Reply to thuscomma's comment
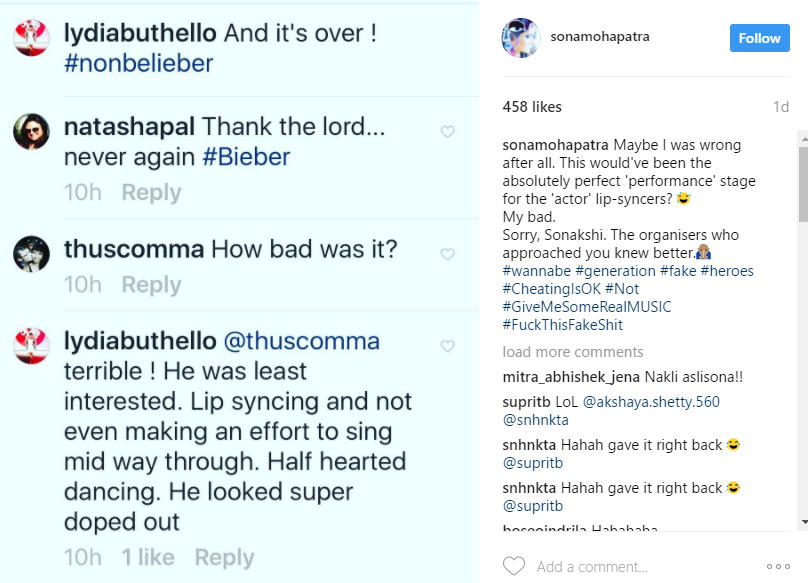This screenshot has height=583, width=808. [x=151, y=285]
